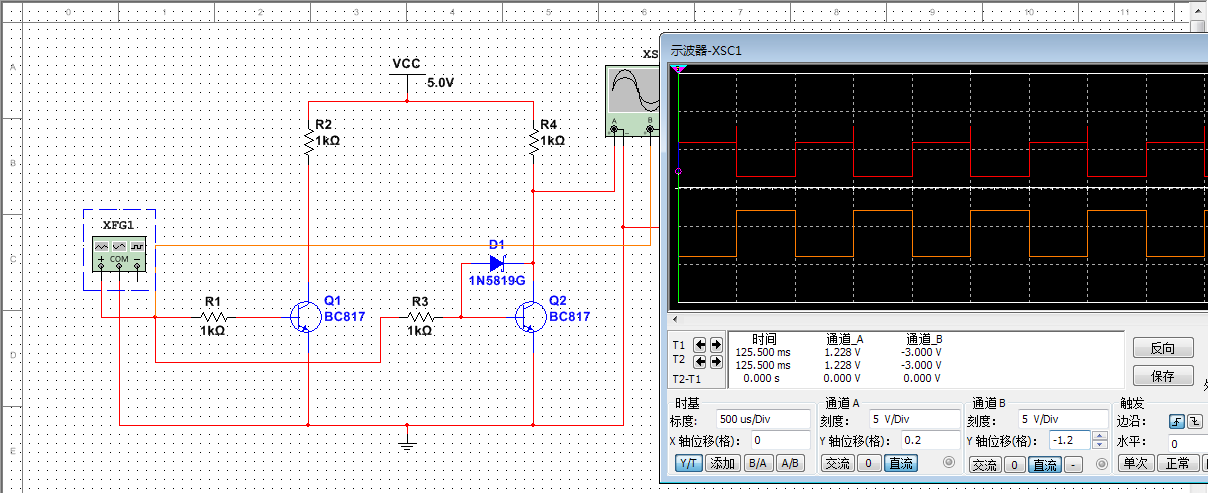Viewport: 1208px width, 493px height.
Task: Click X 轴位移 offset field
Action: point(780,440)
